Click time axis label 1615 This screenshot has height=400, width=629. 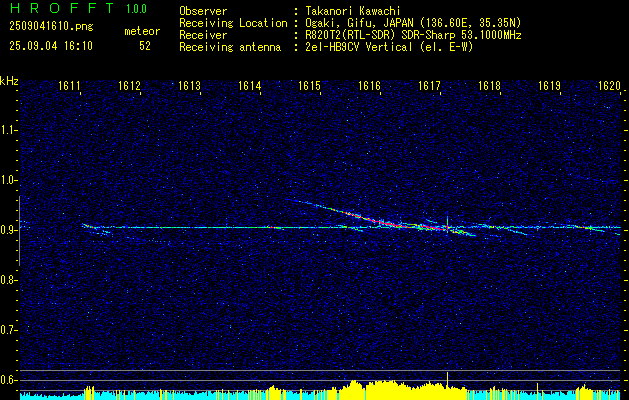(309, 85)
